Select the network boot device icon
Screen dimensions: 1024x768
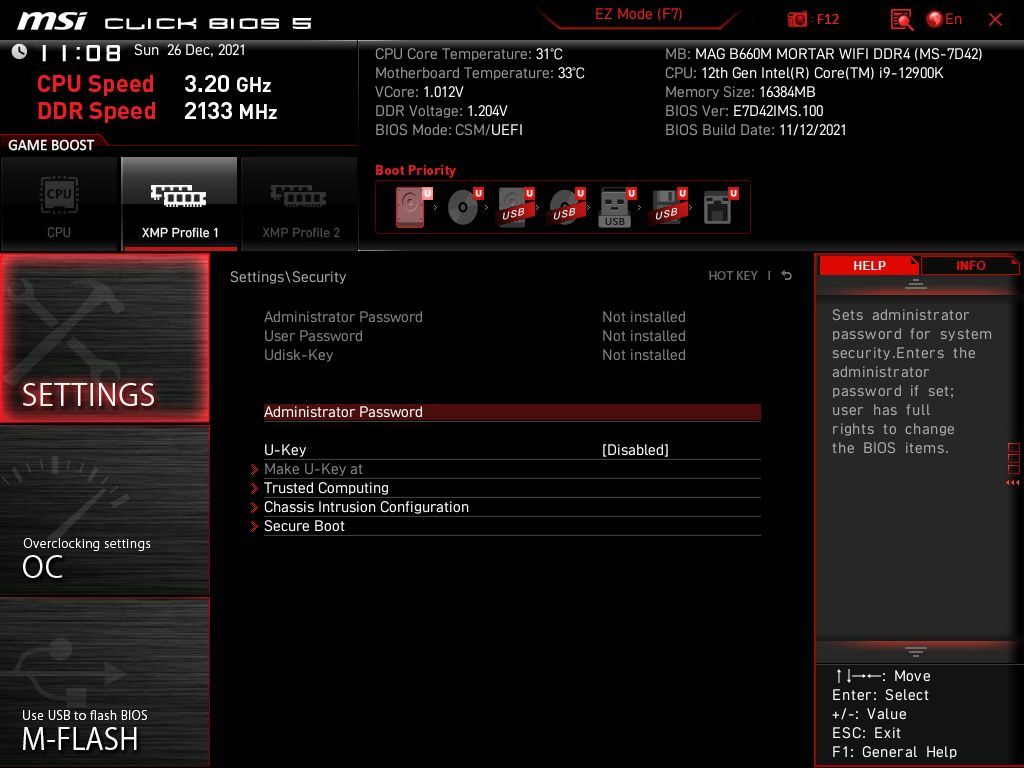point(718,208)
